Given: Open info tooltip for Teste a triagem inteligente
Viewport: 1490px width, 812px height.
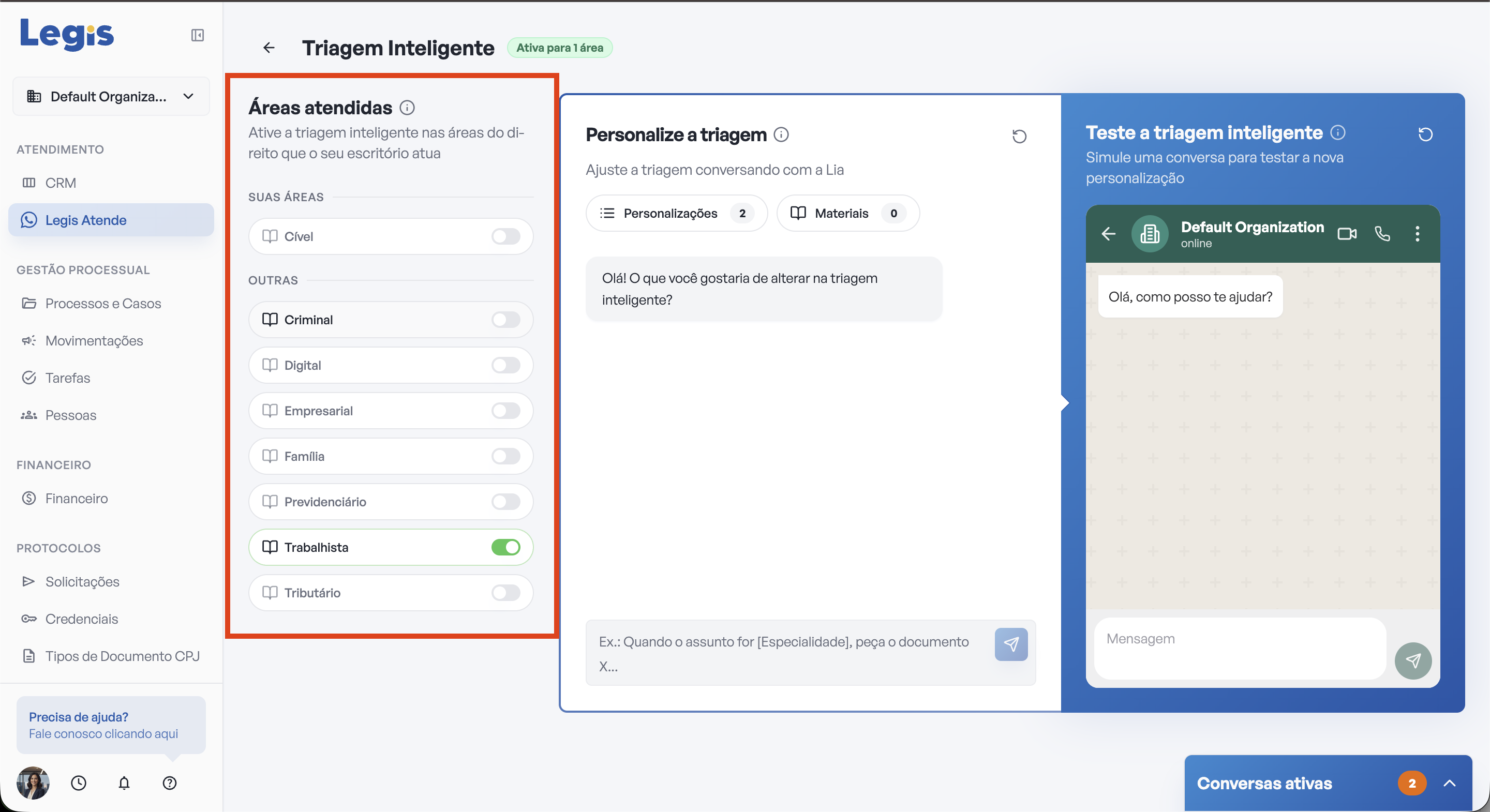Looking at the screenshot, I should [1338, 132].
